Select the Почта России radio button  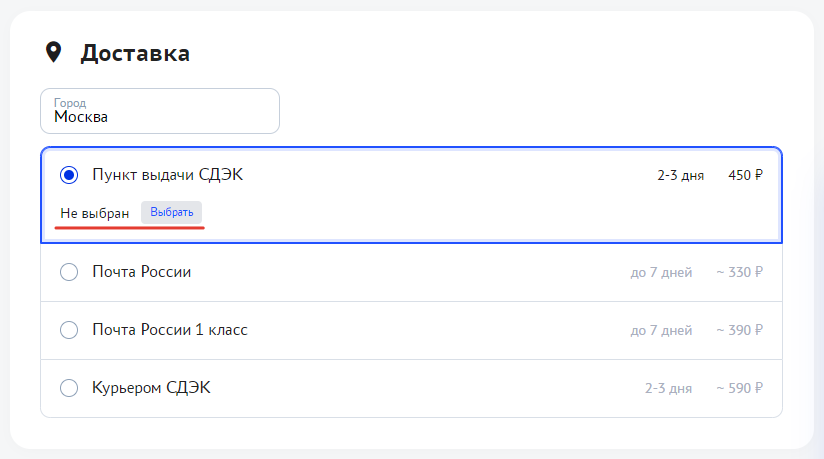point(69,272)
